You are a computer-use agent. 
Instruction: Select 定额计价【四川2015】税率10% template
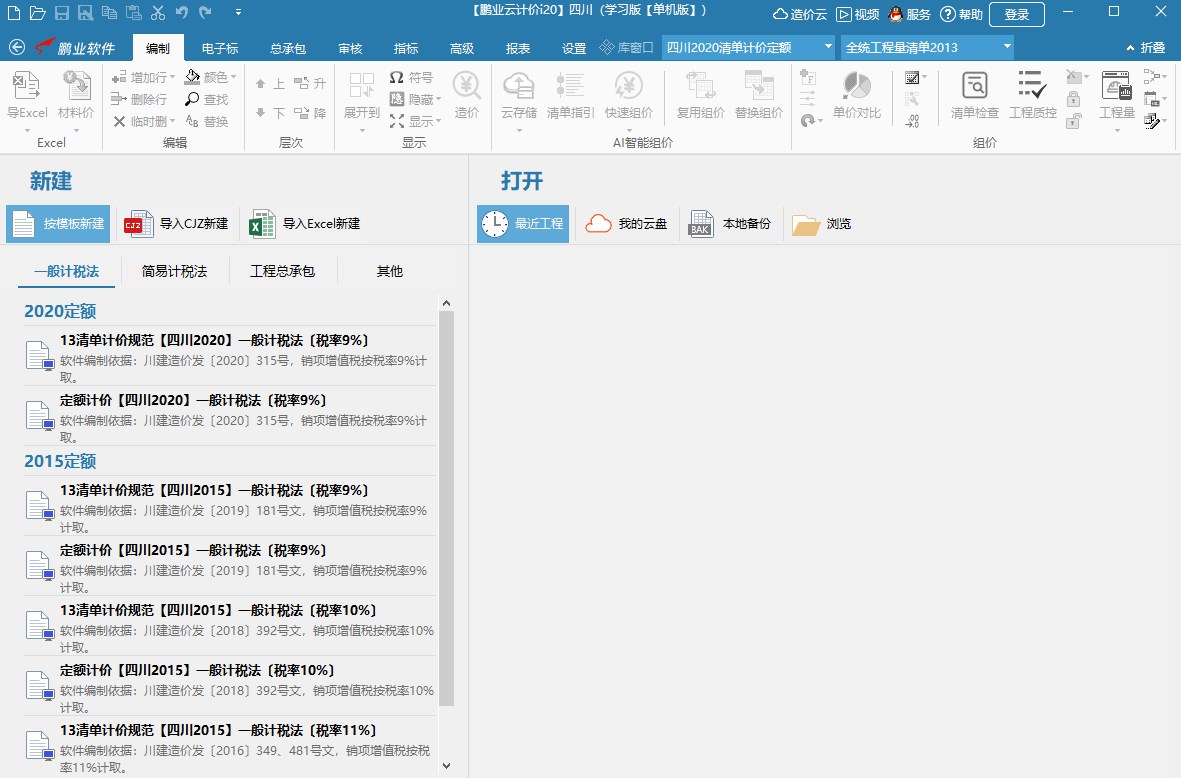pyautogui.click(x=230, y=686)
